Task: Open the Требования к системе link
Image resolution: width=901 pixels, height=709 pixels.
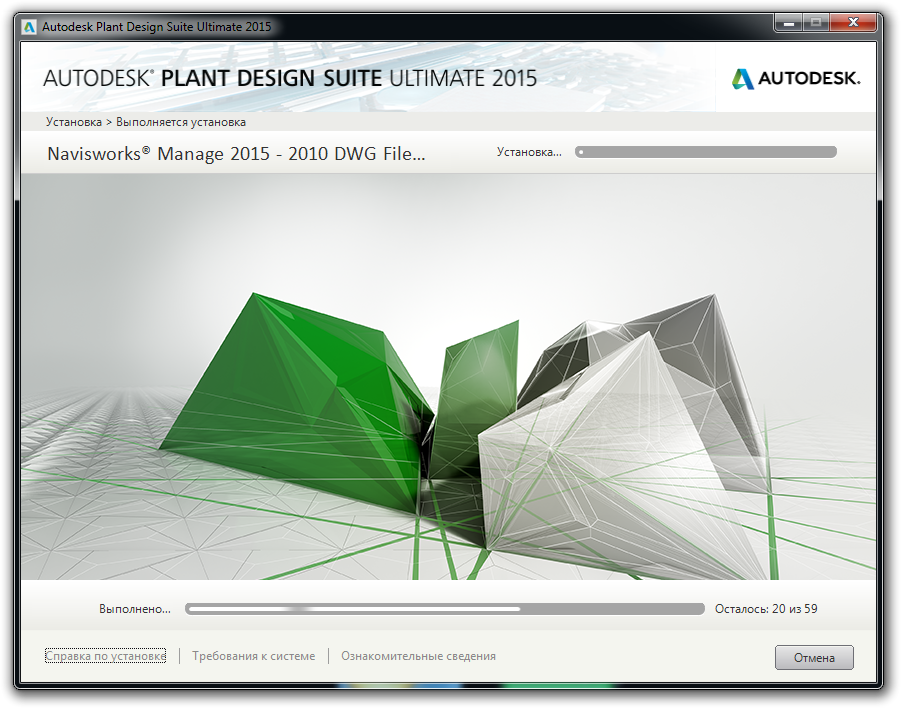Action: [x=253, y=656]
